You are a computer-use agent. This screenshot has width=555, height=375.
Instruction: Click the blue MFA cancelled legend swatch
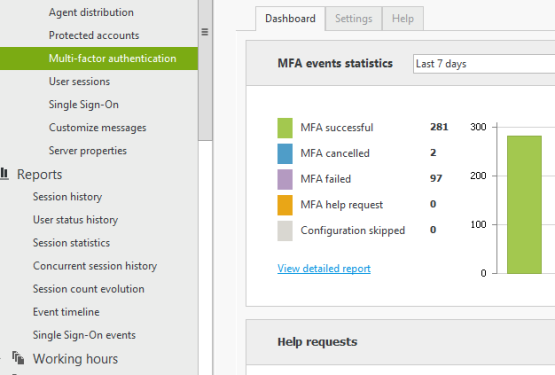(285, 154)
